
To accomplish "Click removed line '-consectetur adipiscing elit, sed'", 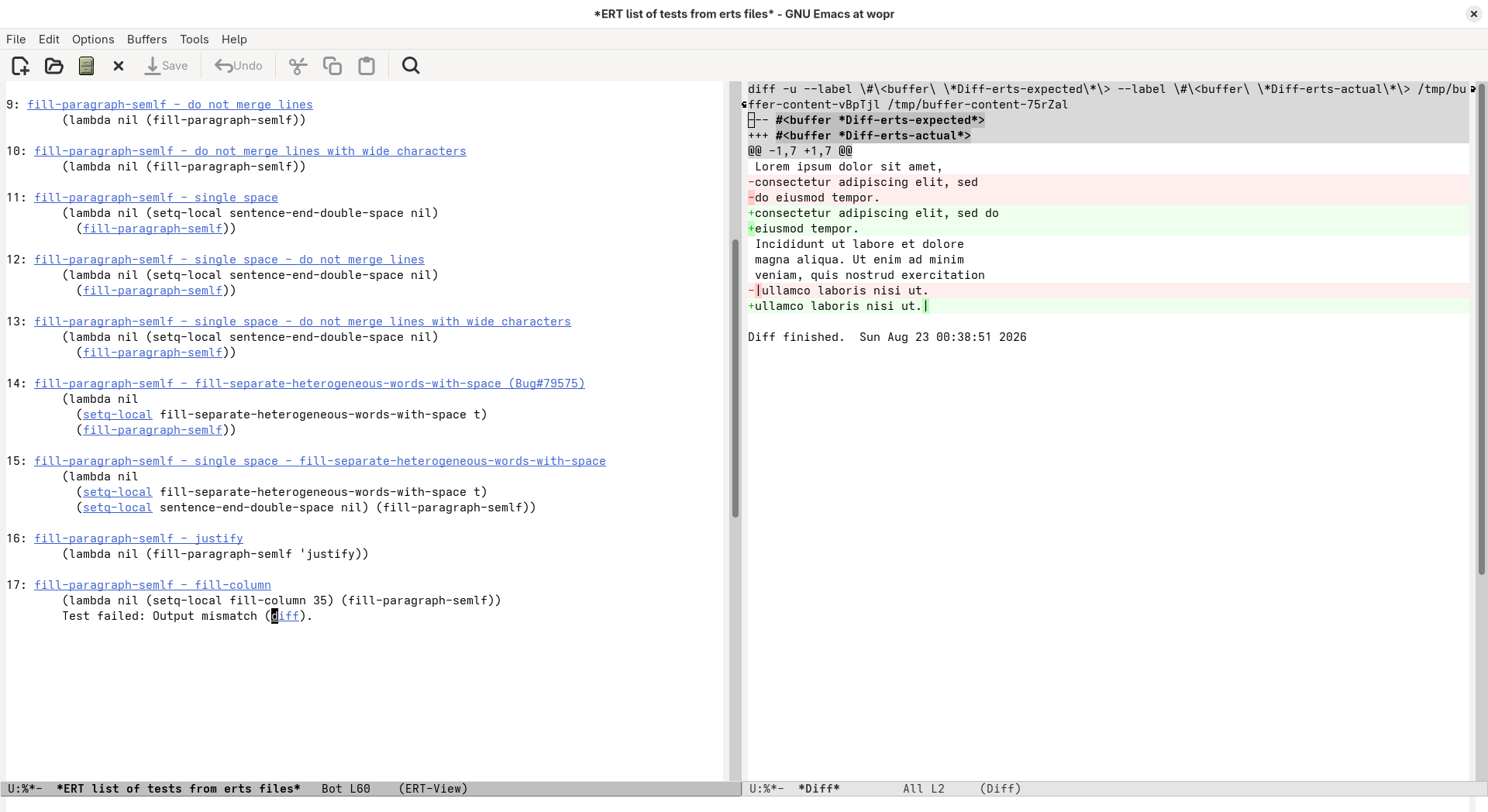I will [x=863, y=182].
